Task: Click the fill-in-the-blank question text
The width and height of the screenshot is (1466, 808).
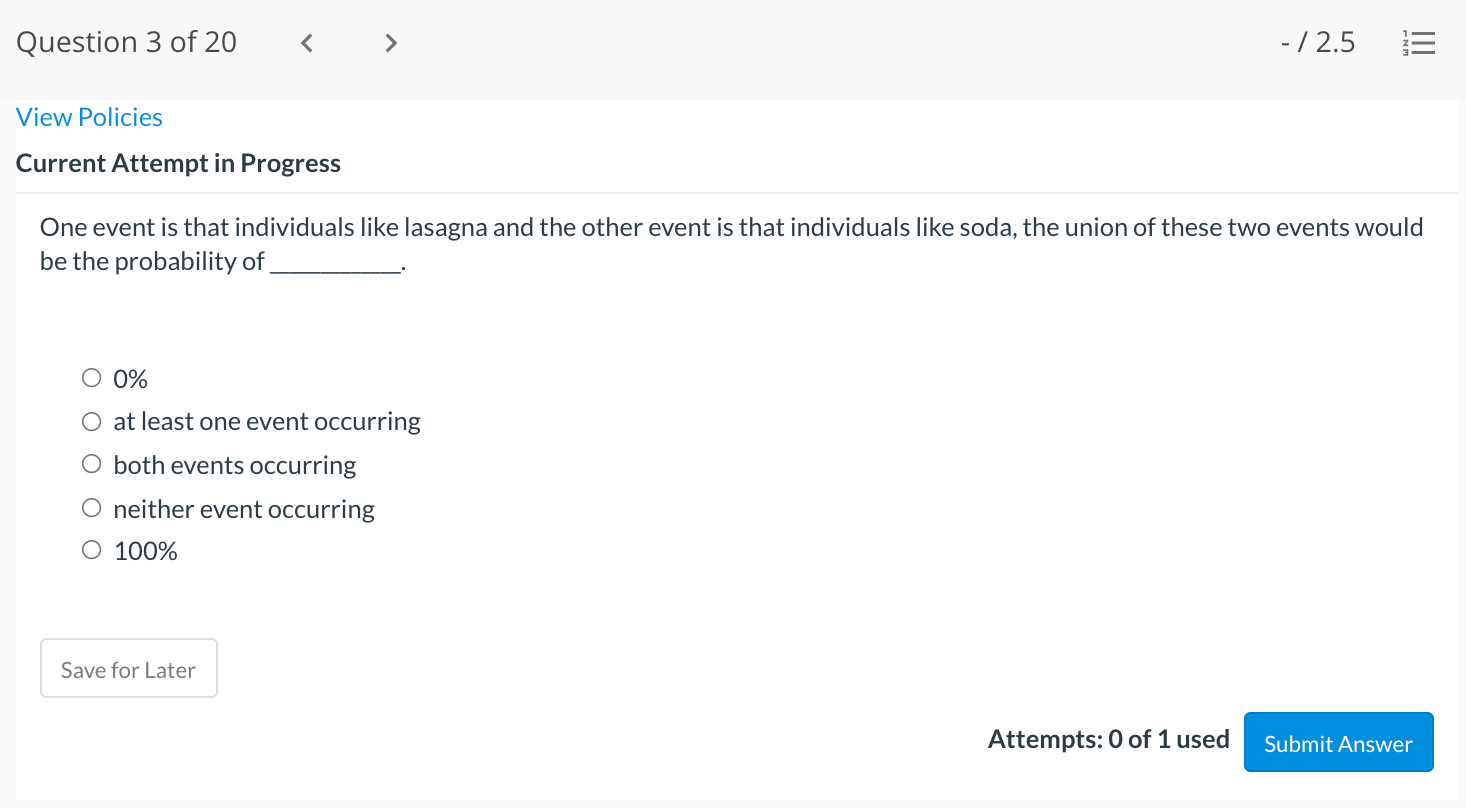Action: 730,243
